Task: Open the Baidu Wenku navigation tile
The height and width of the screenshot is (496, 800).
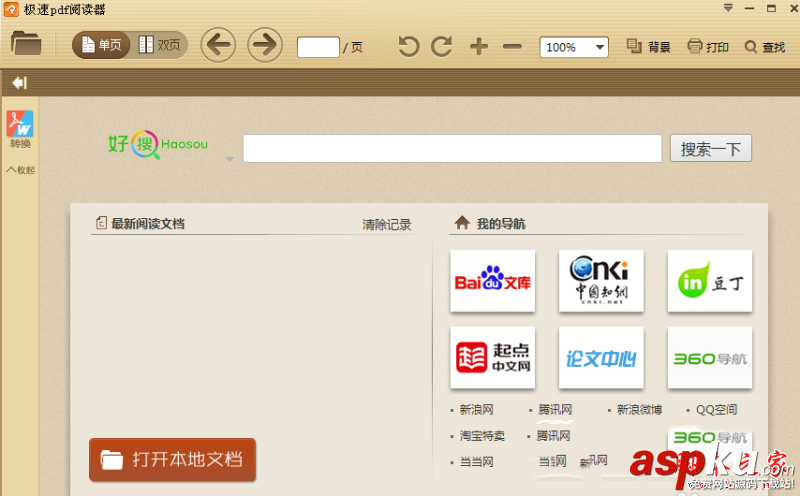Action: 492,281
